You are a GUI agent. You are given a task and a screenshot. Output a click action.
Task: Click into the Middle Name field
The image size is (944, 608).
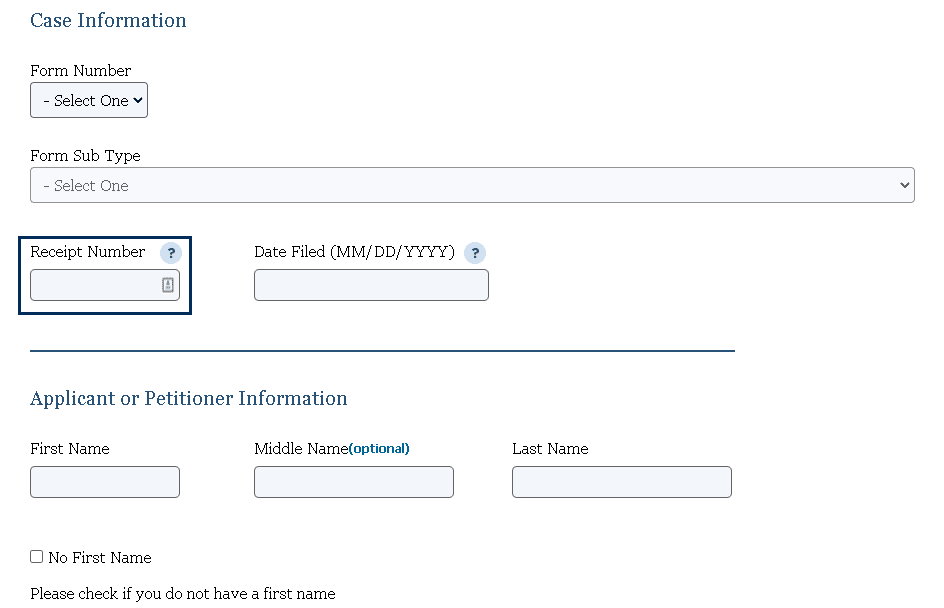[x=354, y=482]
